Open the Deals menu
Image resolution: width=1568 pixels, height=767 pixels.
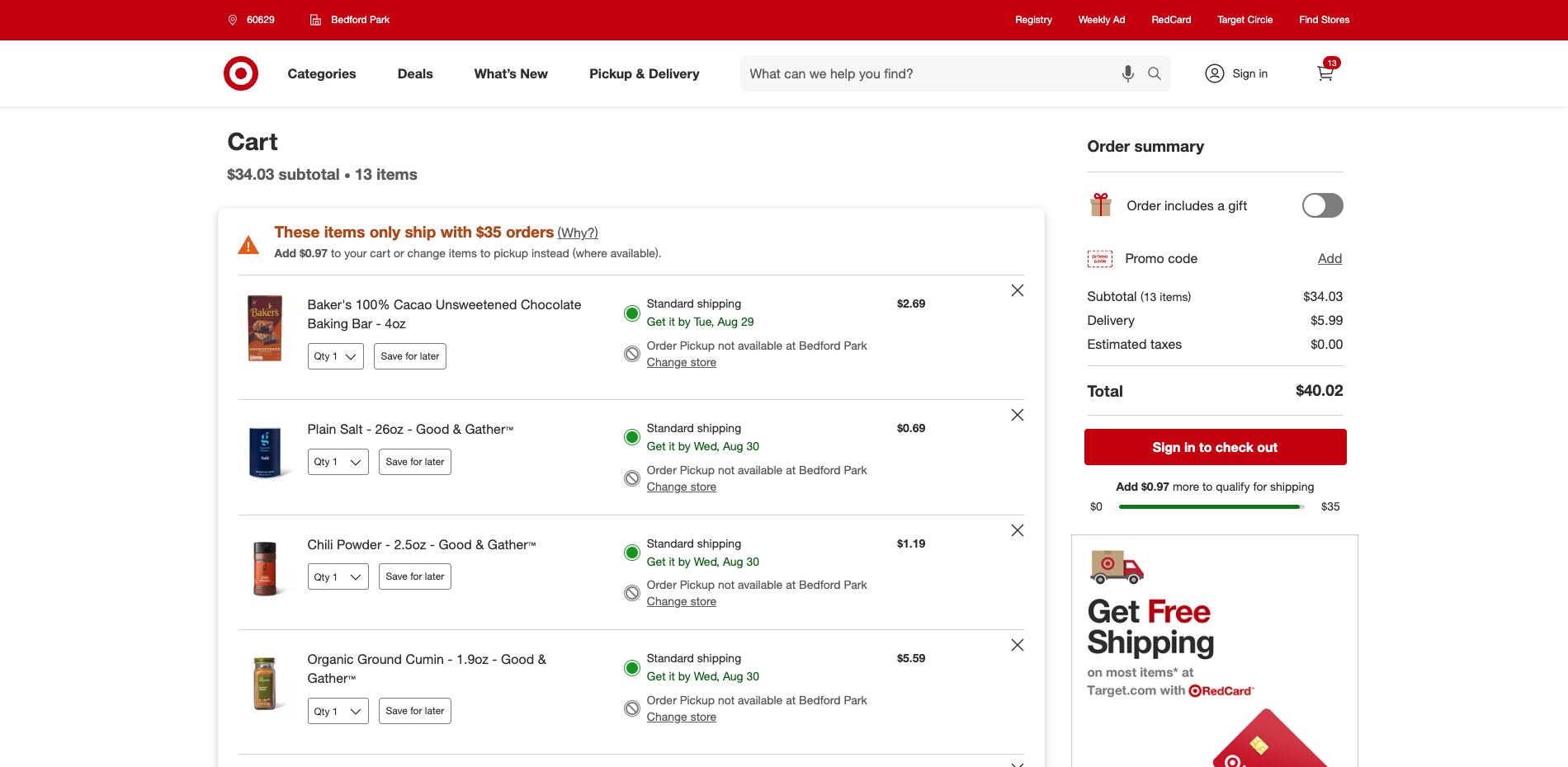coord(415,73)
